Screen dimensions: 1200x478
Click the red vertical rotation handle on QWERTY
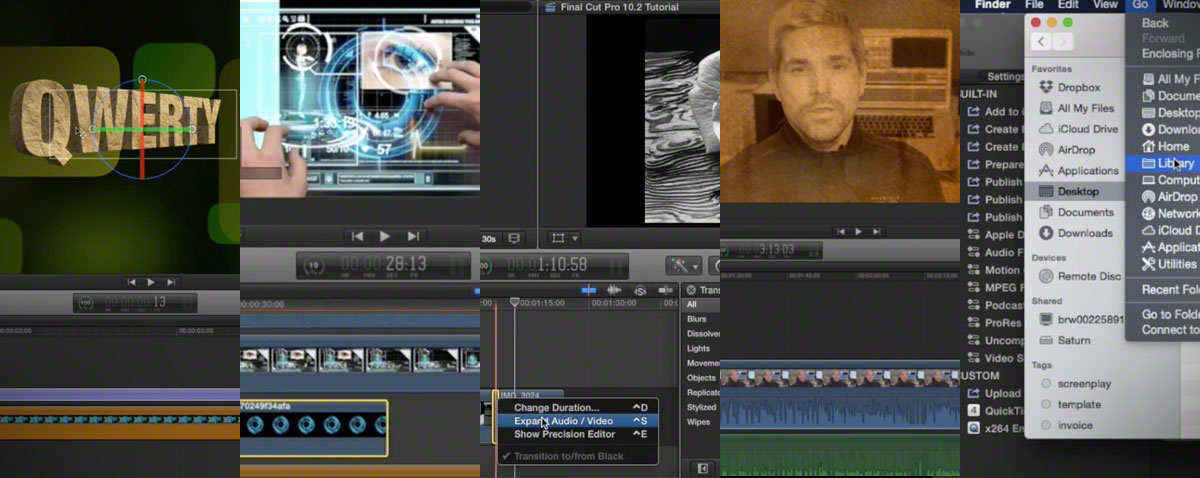pos(142,128)
